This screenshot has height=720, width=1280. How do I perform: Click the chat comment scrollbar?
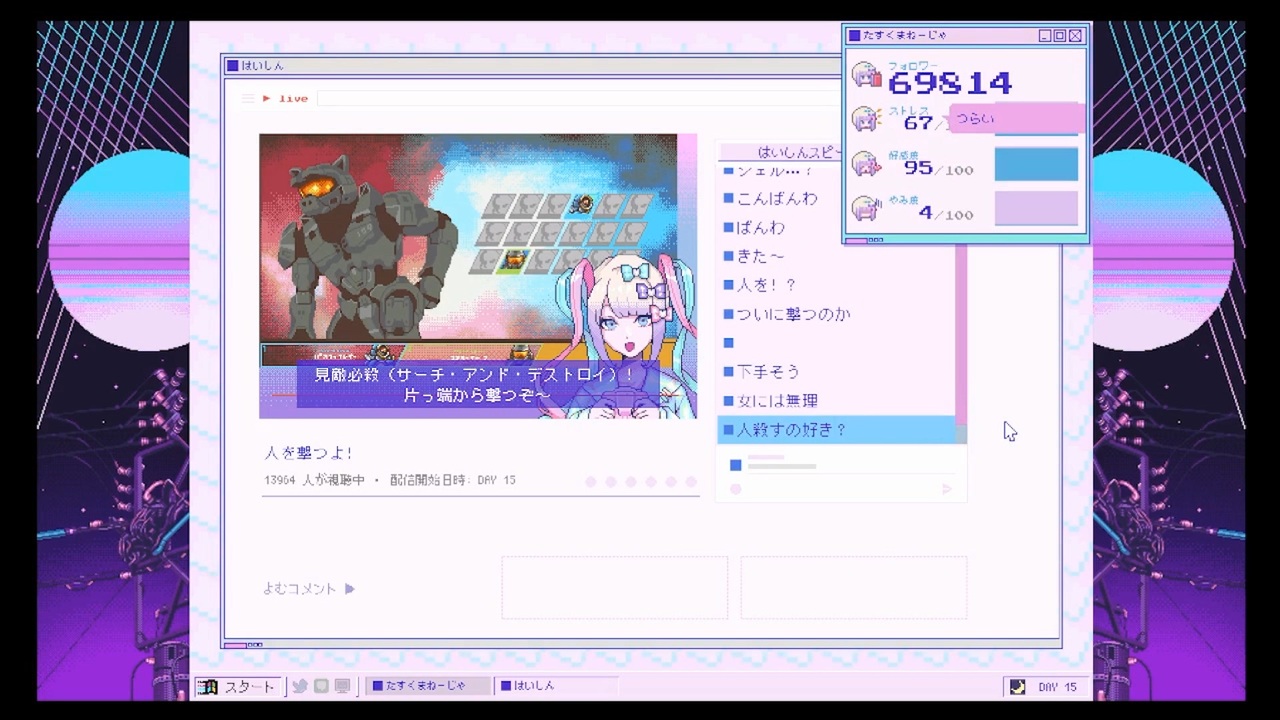click(961, 336)
